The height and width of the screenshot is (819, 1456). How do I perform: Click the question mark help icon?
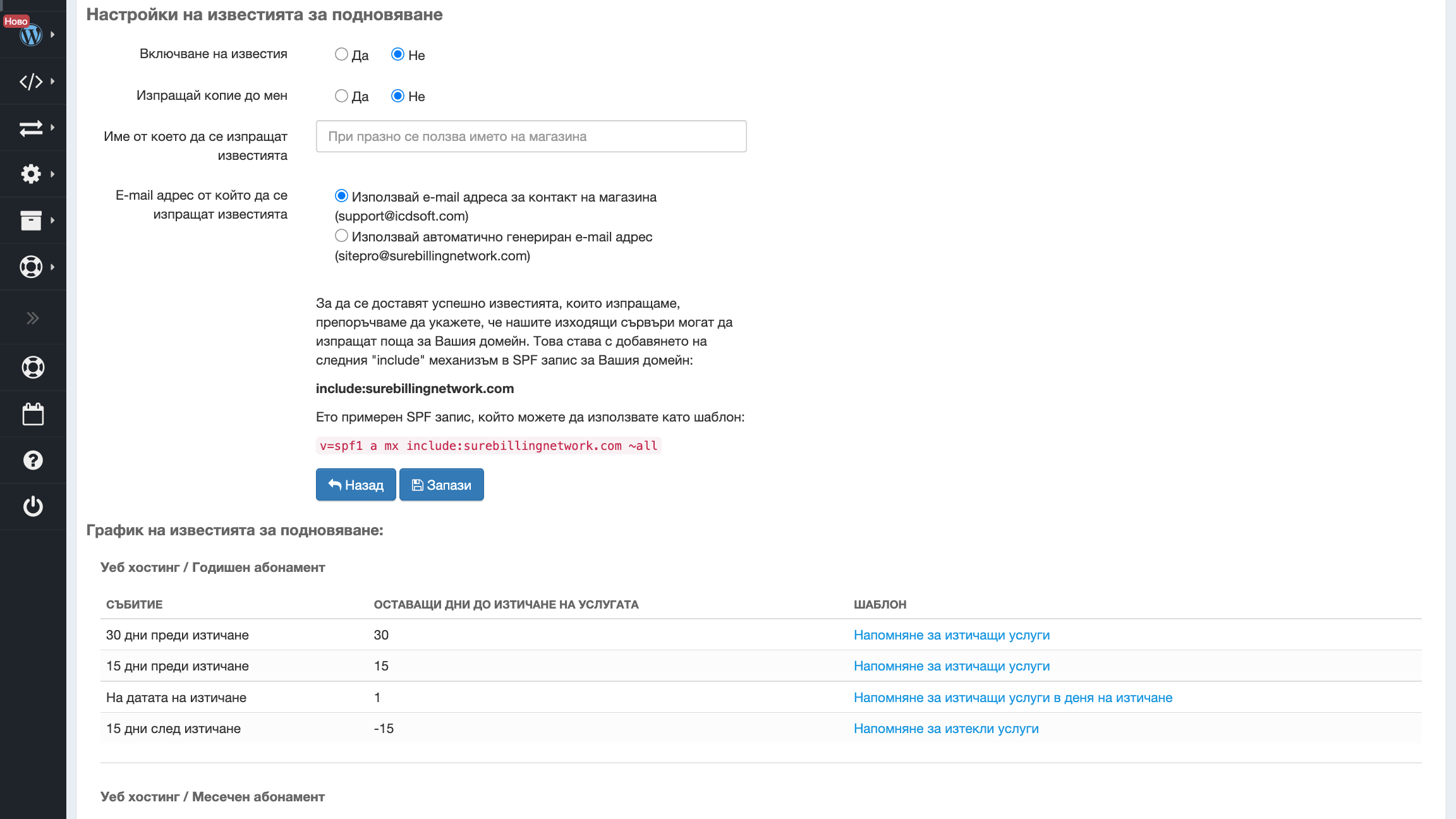pyautogui.click(x=33, y=460)
